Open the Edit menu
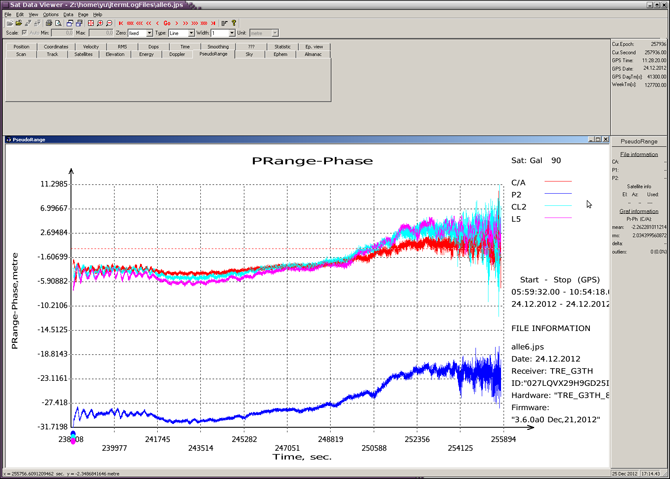 (20, 14)
